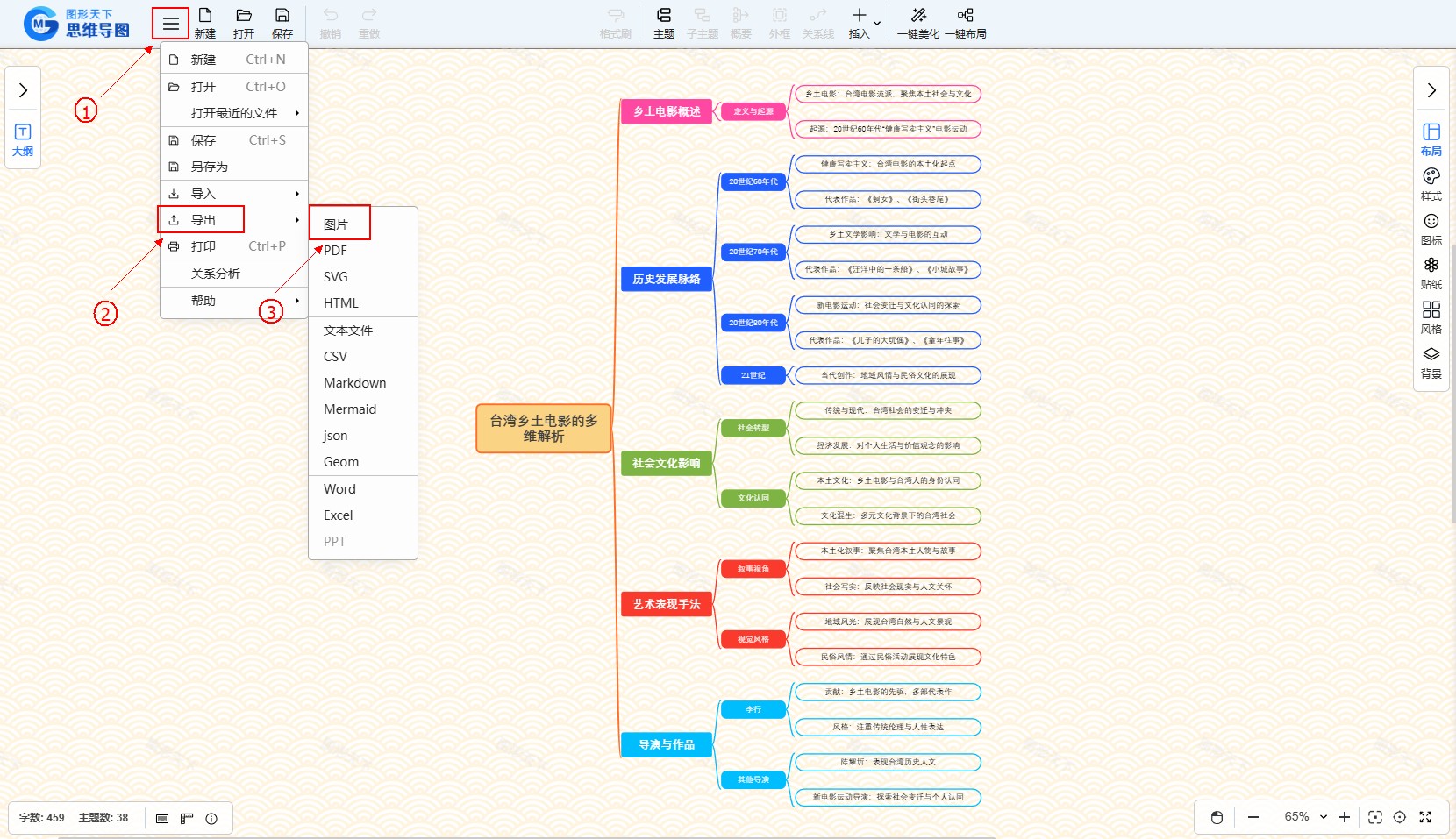Screen dimensions: 1456x839
Task: Open the 图标 smiley icon panel
Action: [1431, 229]
